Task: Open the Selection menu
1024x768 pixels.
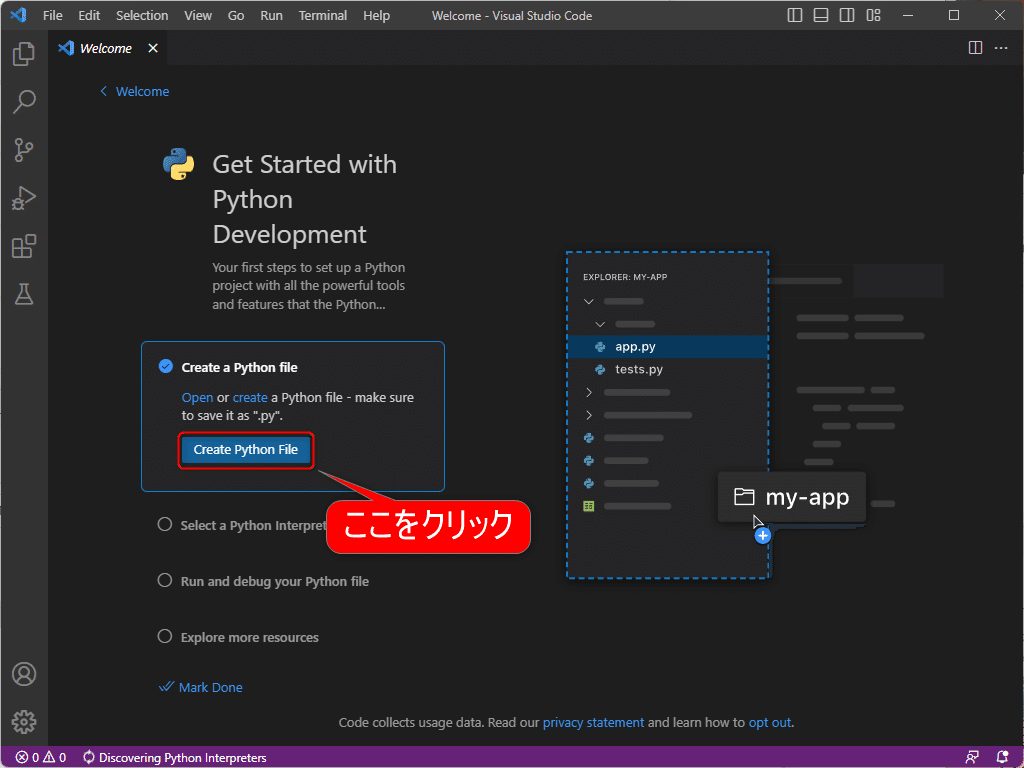Action: (142, 15)
